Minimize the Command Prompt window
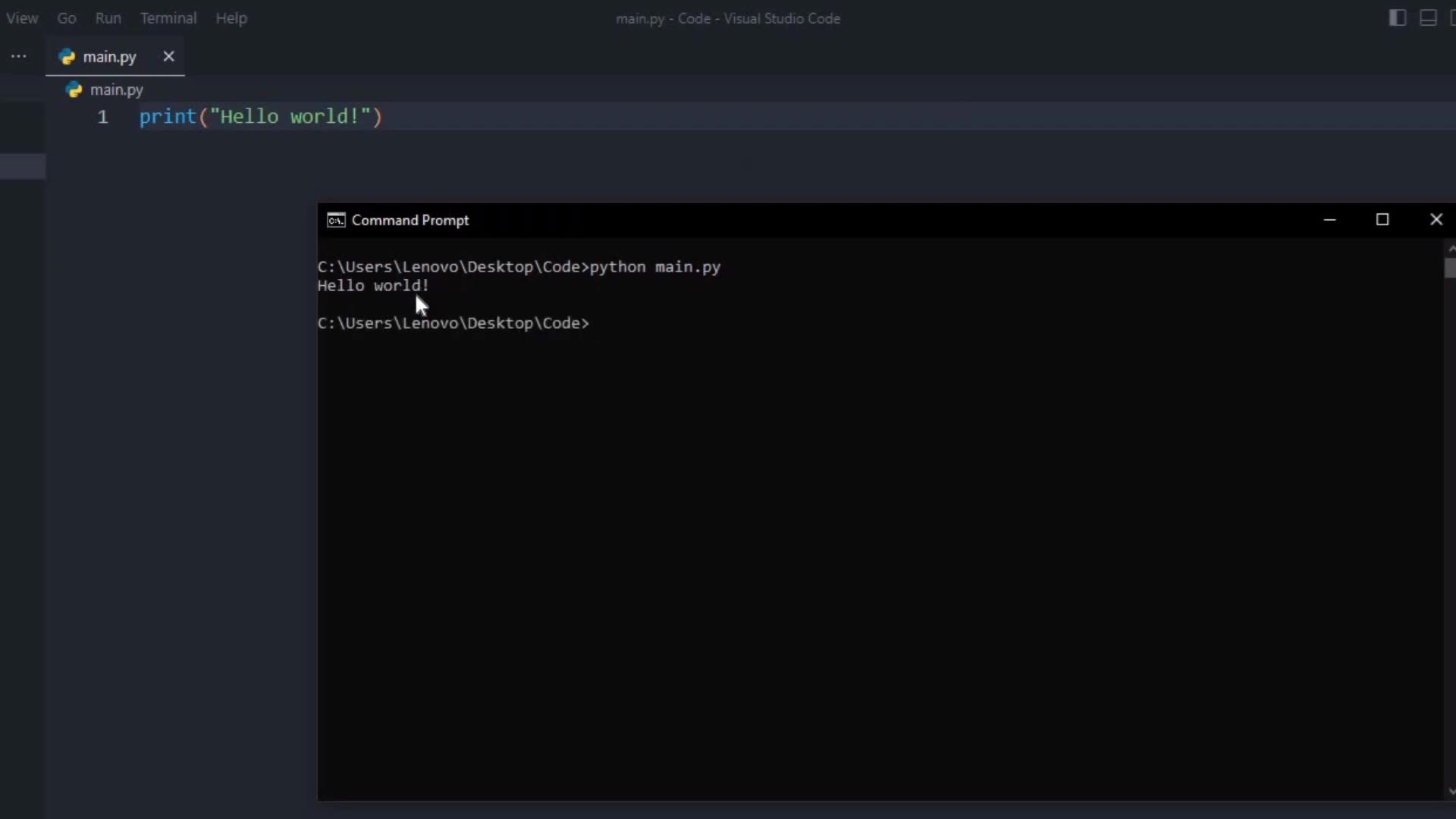Screen dimensions: 1456x819 point(1329,220)
